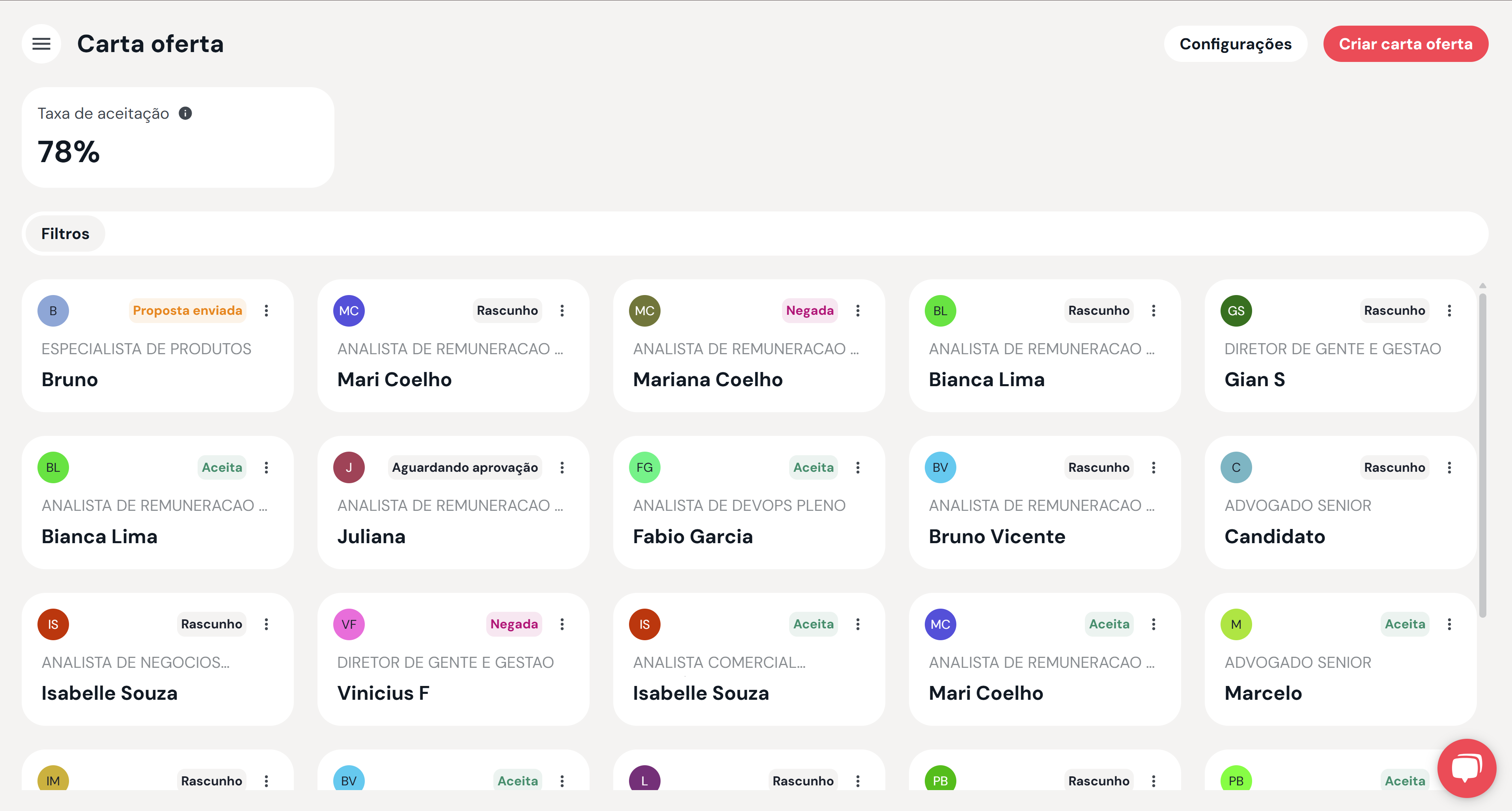Click ANALISTA COMERCIAL job title
This screenshot has height=811, width=1512.
click(x=719, y=662)
